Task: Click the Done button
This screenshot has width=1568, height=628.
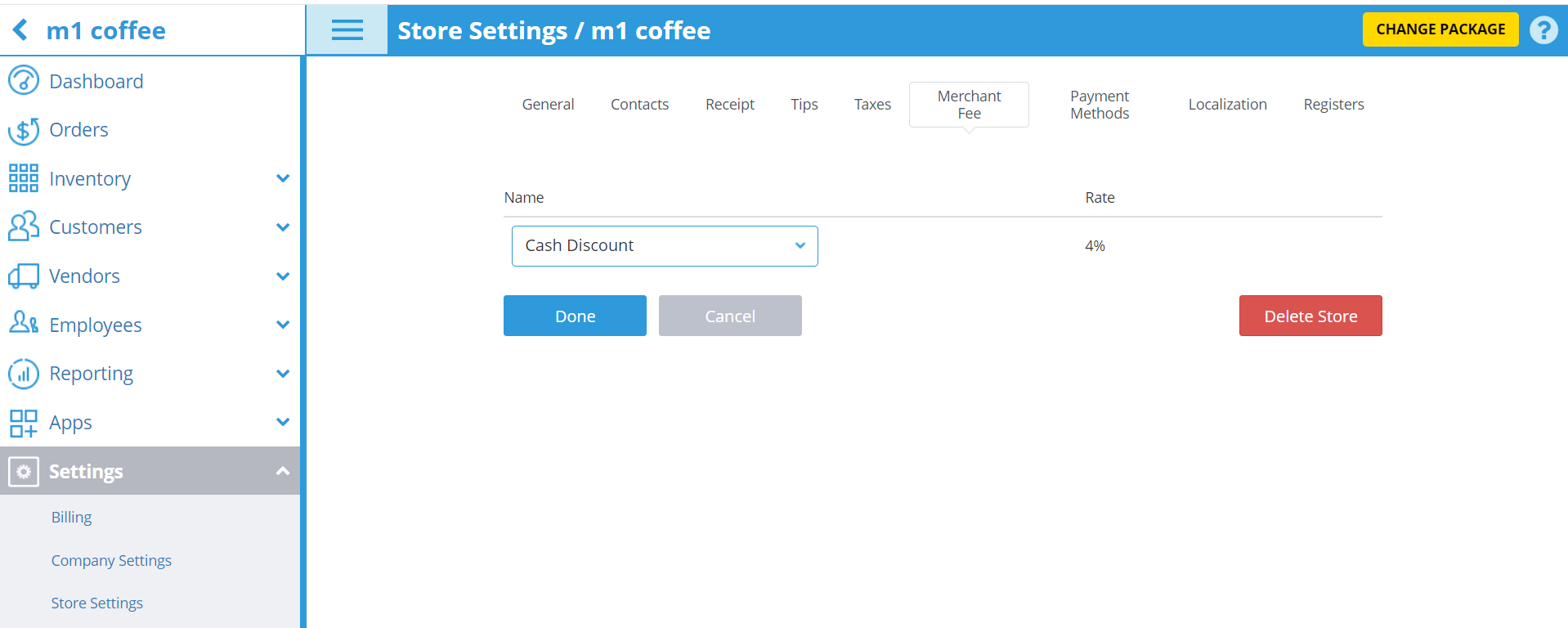Action: click(x=575, y=316)
